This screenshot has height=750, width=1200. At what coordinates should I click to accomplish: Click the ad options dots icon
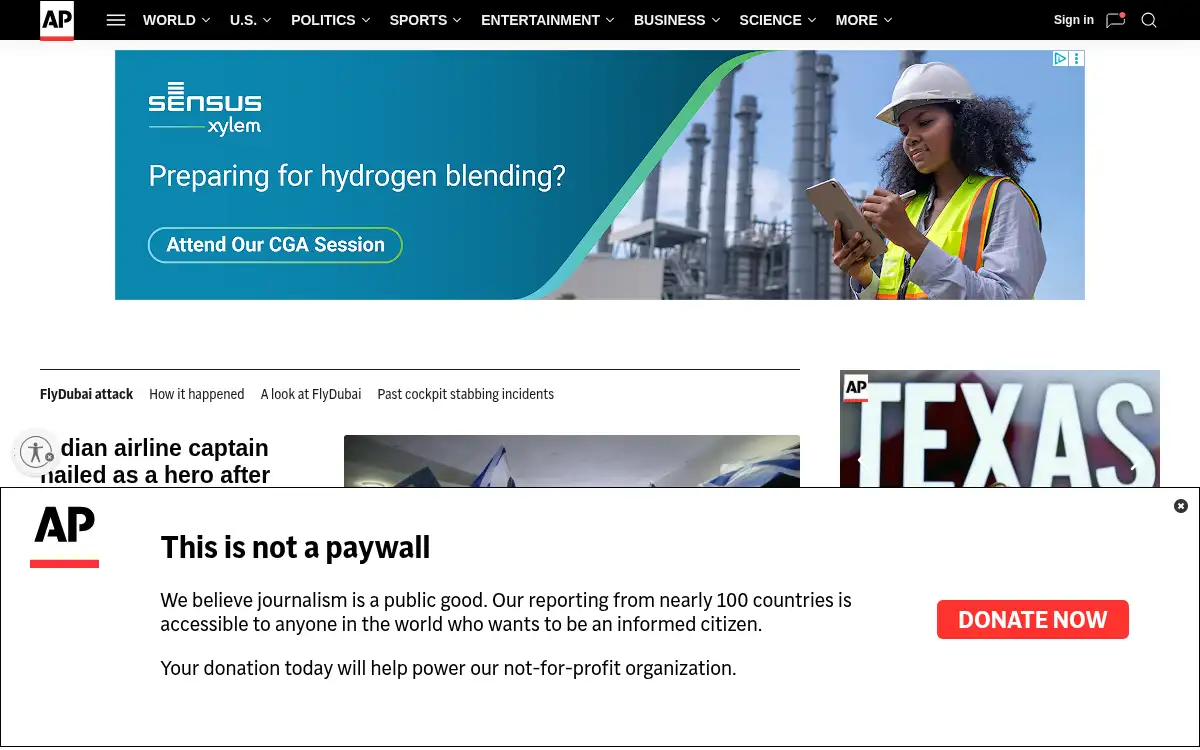1077,59
